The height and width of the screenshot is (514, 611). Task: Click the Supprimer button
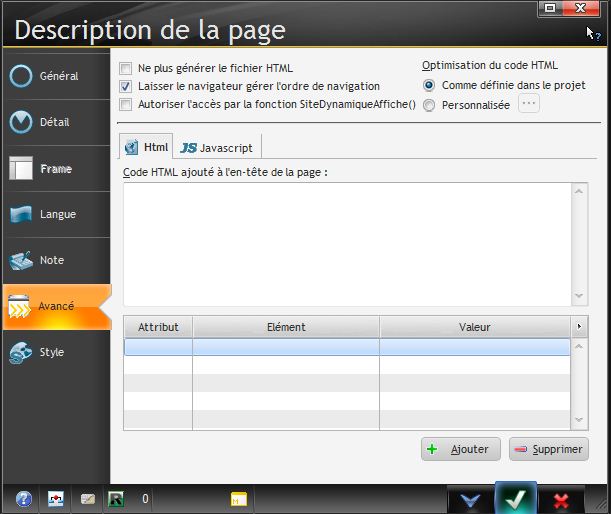(549, 449)
